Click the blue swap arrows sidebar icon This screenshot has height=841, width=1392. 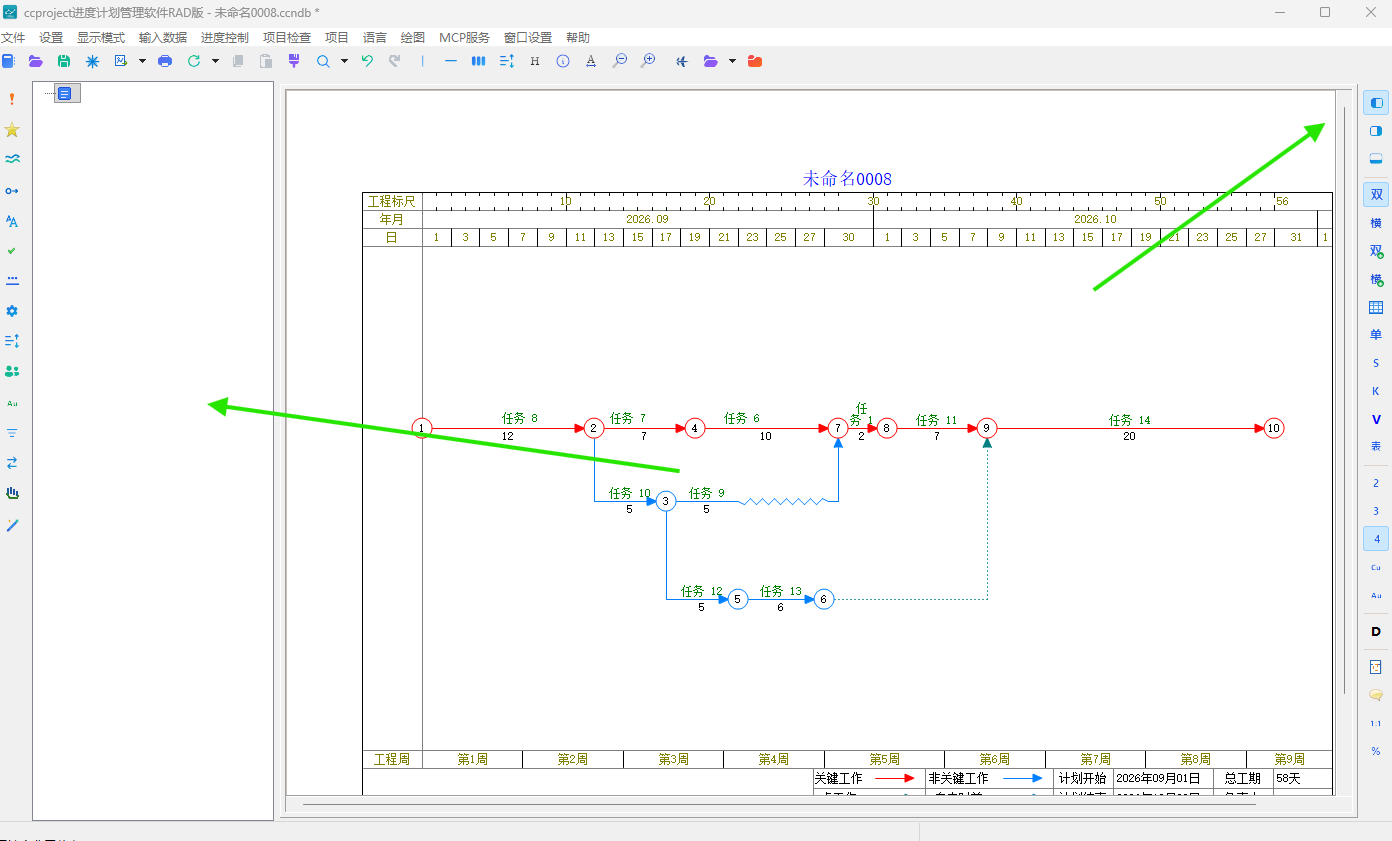click(12, 463)
